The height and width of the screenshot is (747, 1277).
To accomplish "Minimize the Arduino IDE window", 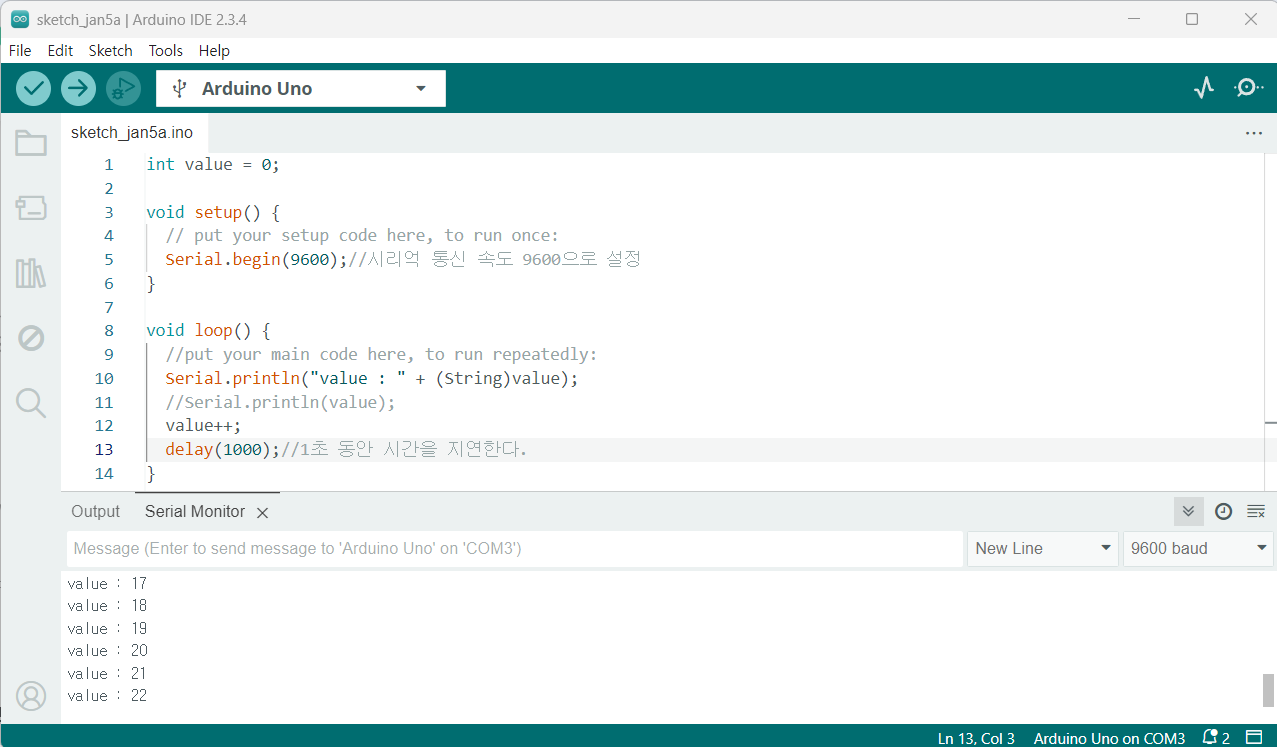I will coord(1132,19).
